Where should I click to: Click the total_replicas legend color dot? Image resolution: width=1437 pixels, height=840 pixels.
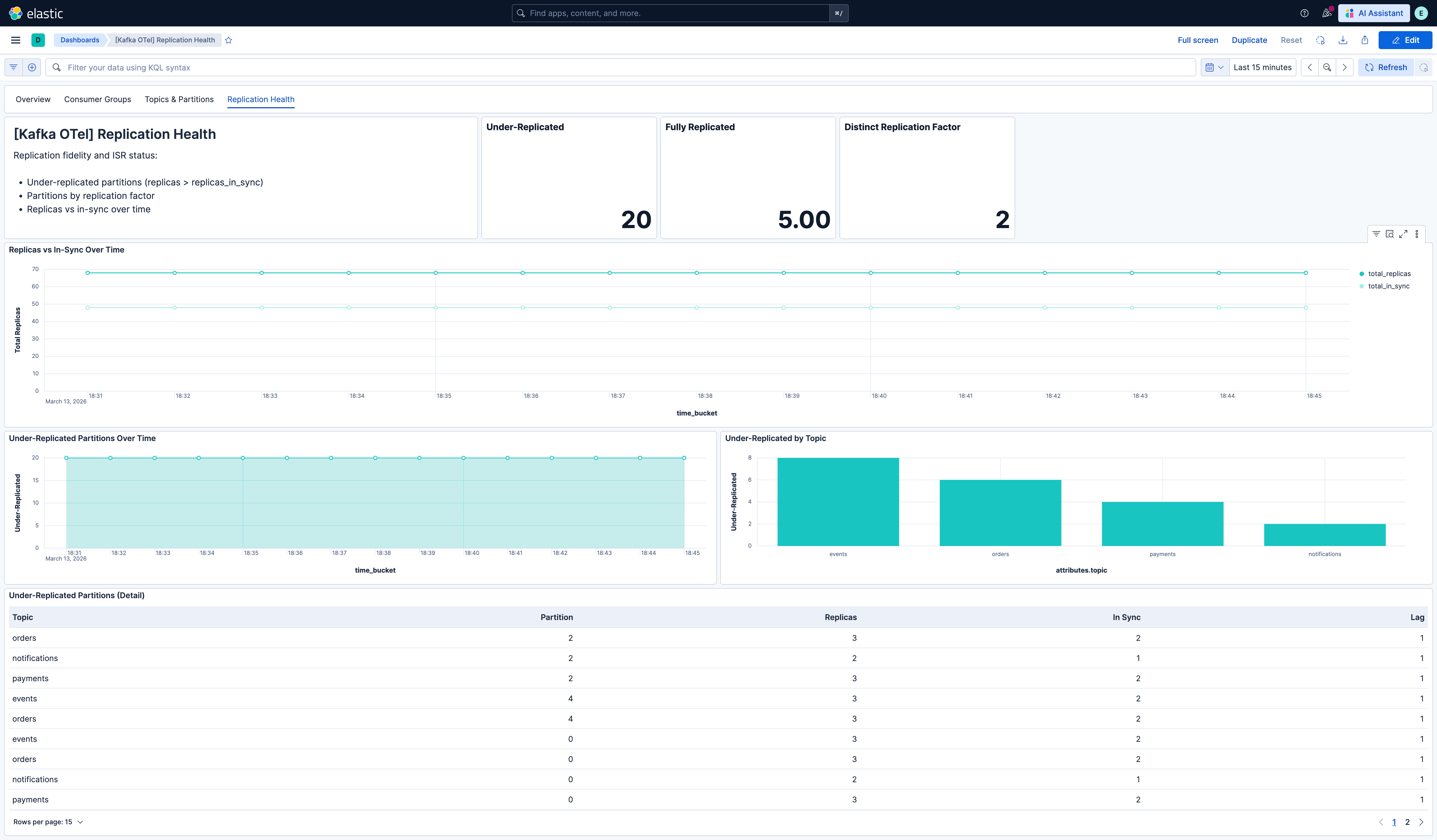[x=1362, y=274]
